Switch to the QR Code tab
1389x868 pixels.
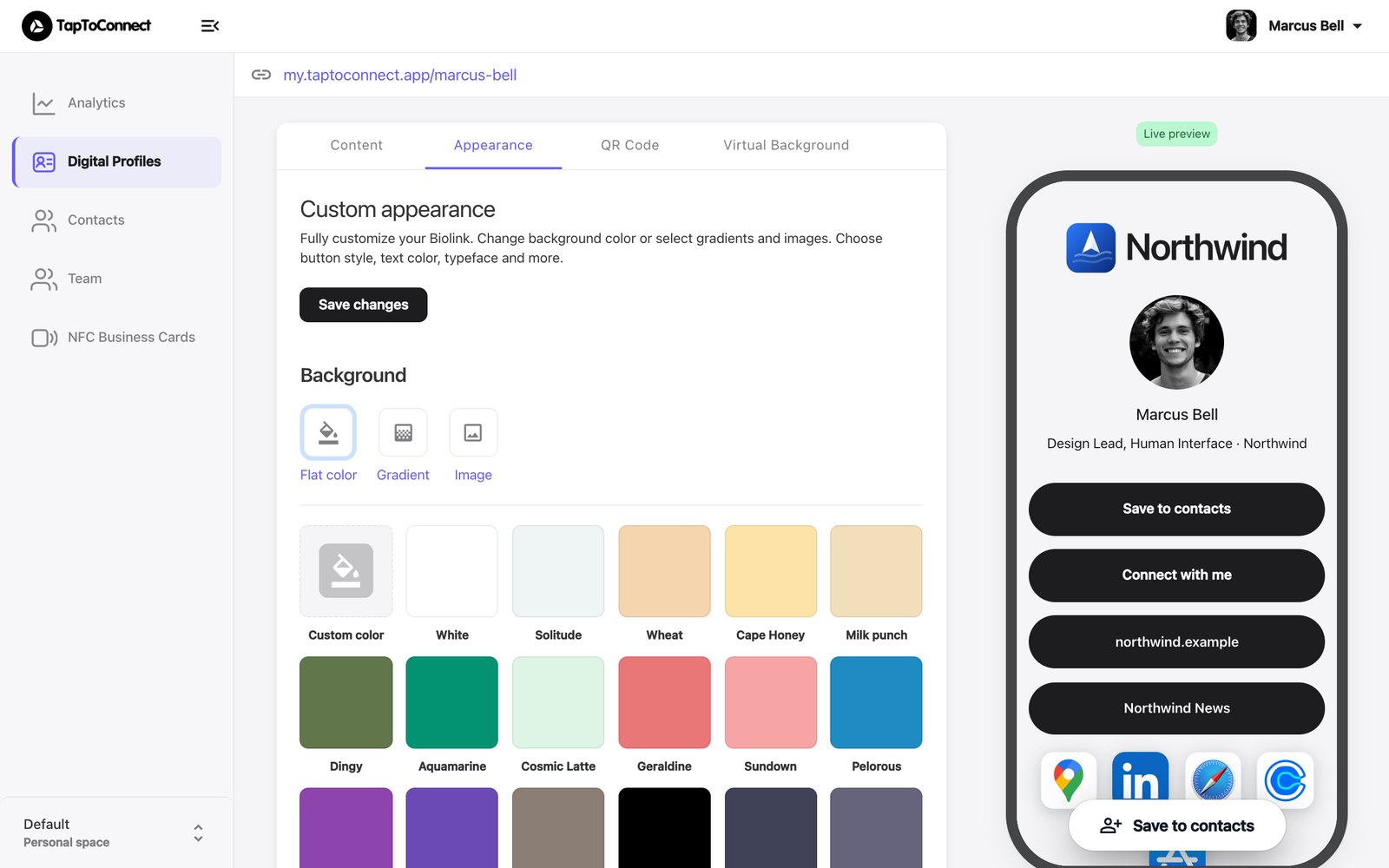pos(630,145)
